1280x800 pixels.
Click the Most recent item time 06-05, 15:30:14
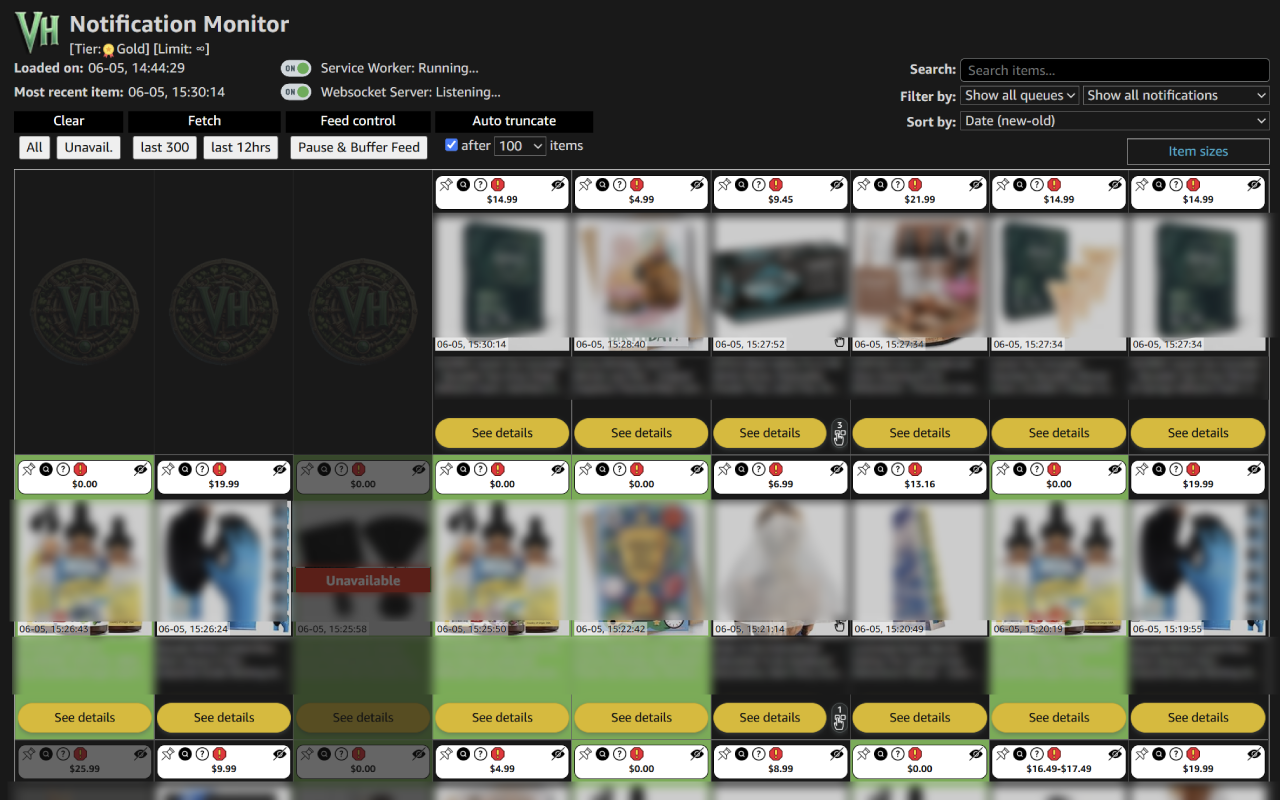click(x=176, y=92)
